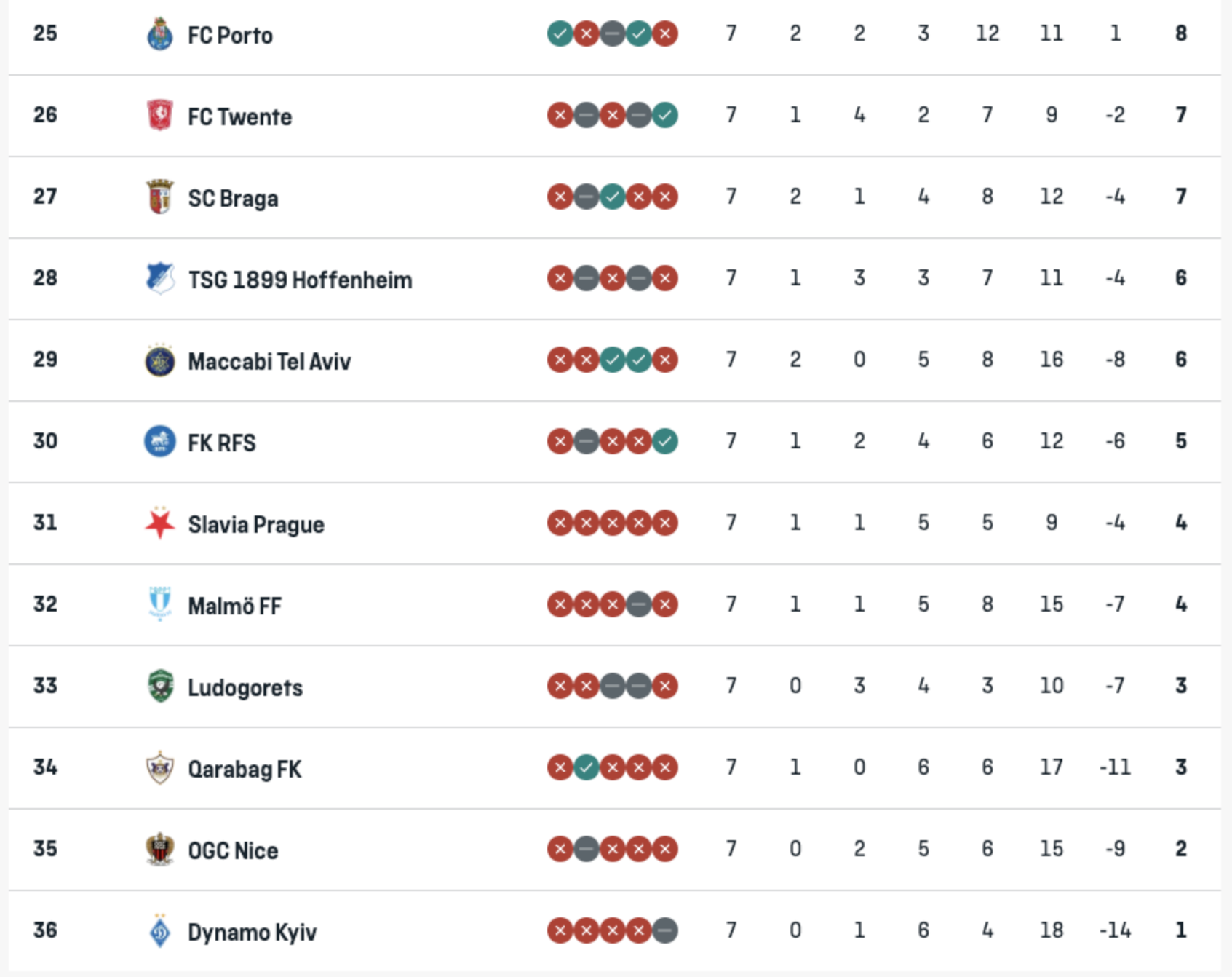The width and height of the screenshot is (1232, 977).
Task: Click the Hoffenheim club crest
Action: point(159,279)
